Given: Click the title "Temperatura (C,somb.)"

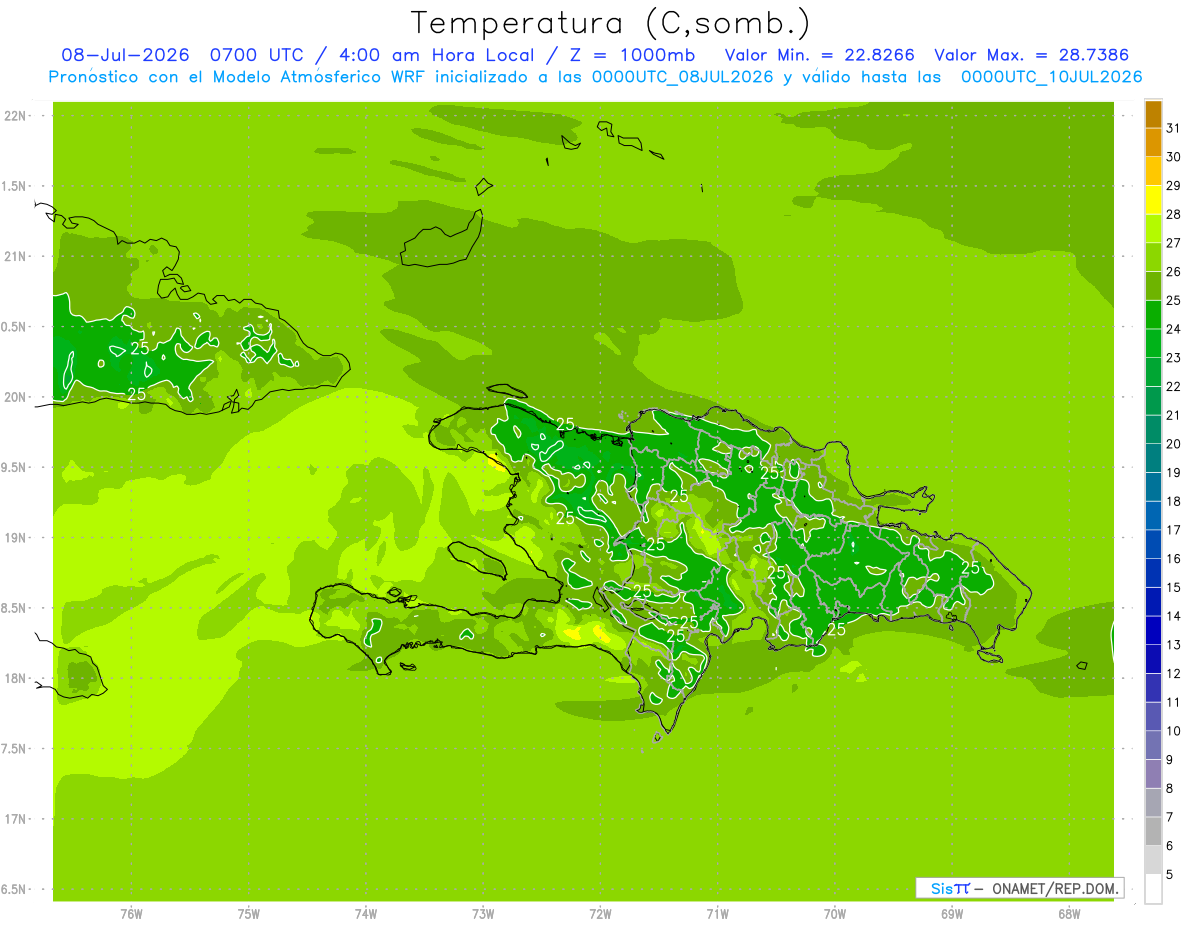Looking at the screenshot, I should [x=611, y=23].
